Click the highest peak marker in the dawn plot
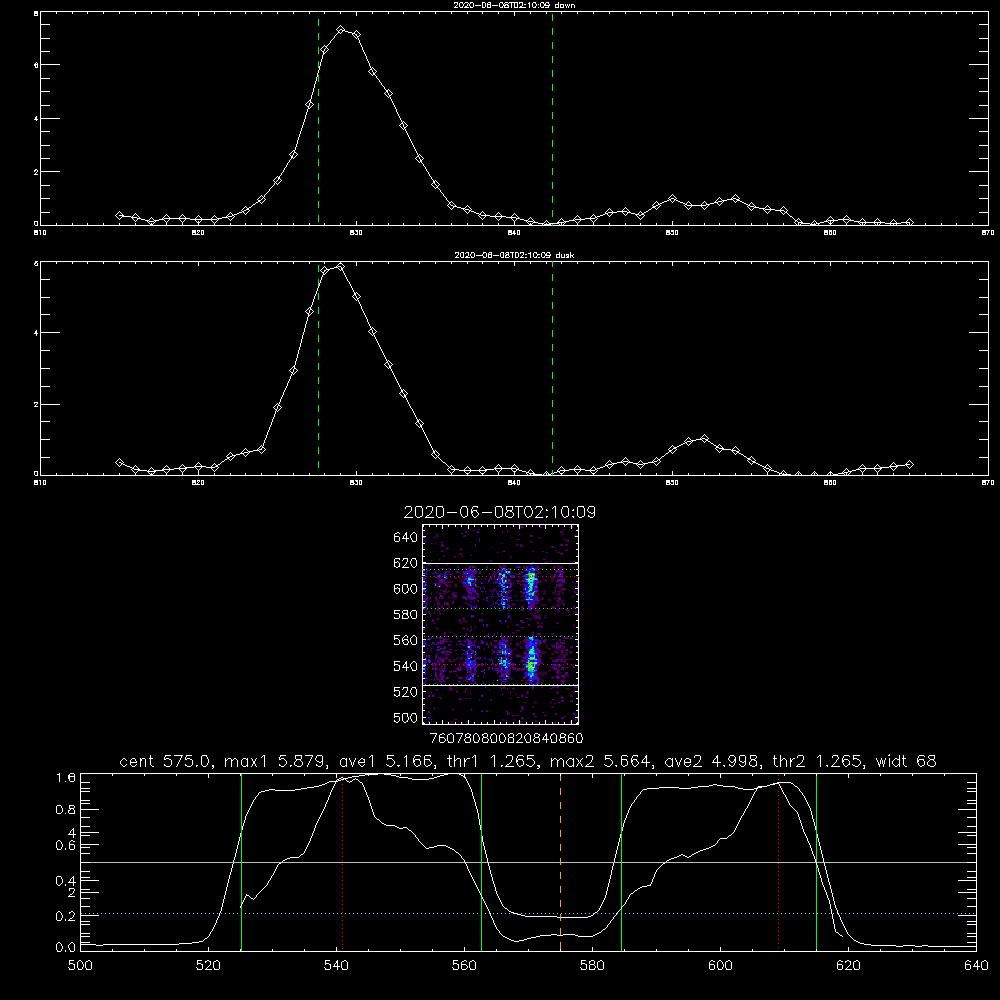This screenshot has width=1000, height=1000. point(341,30)
